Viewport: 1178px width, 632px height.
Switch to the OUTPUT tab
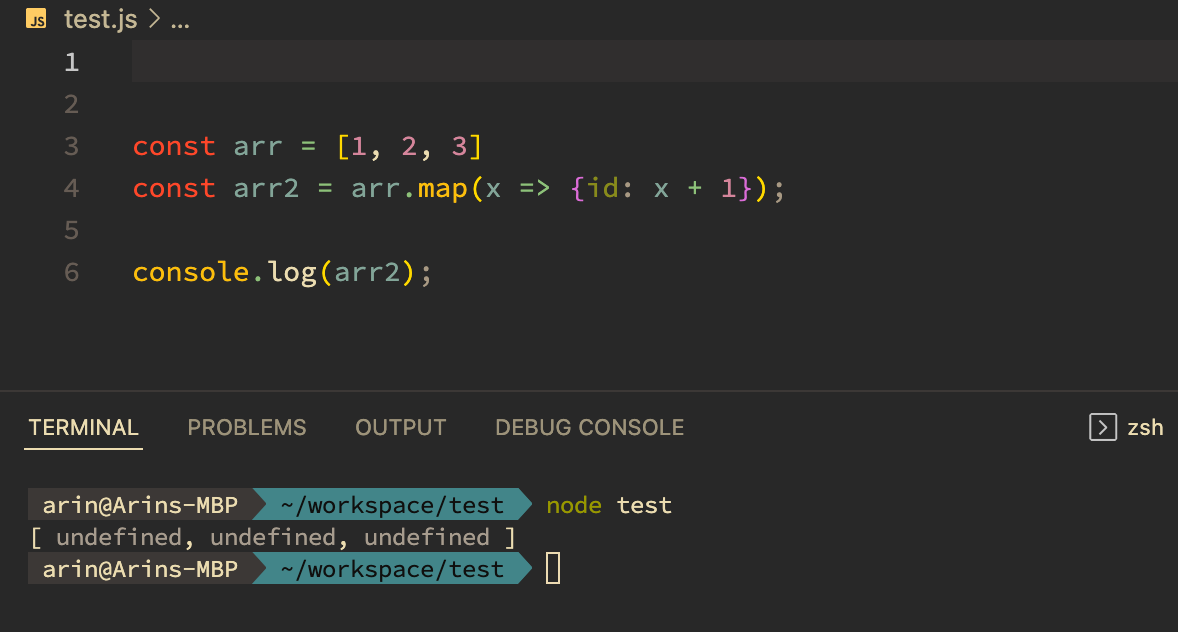tap(400, 427)
